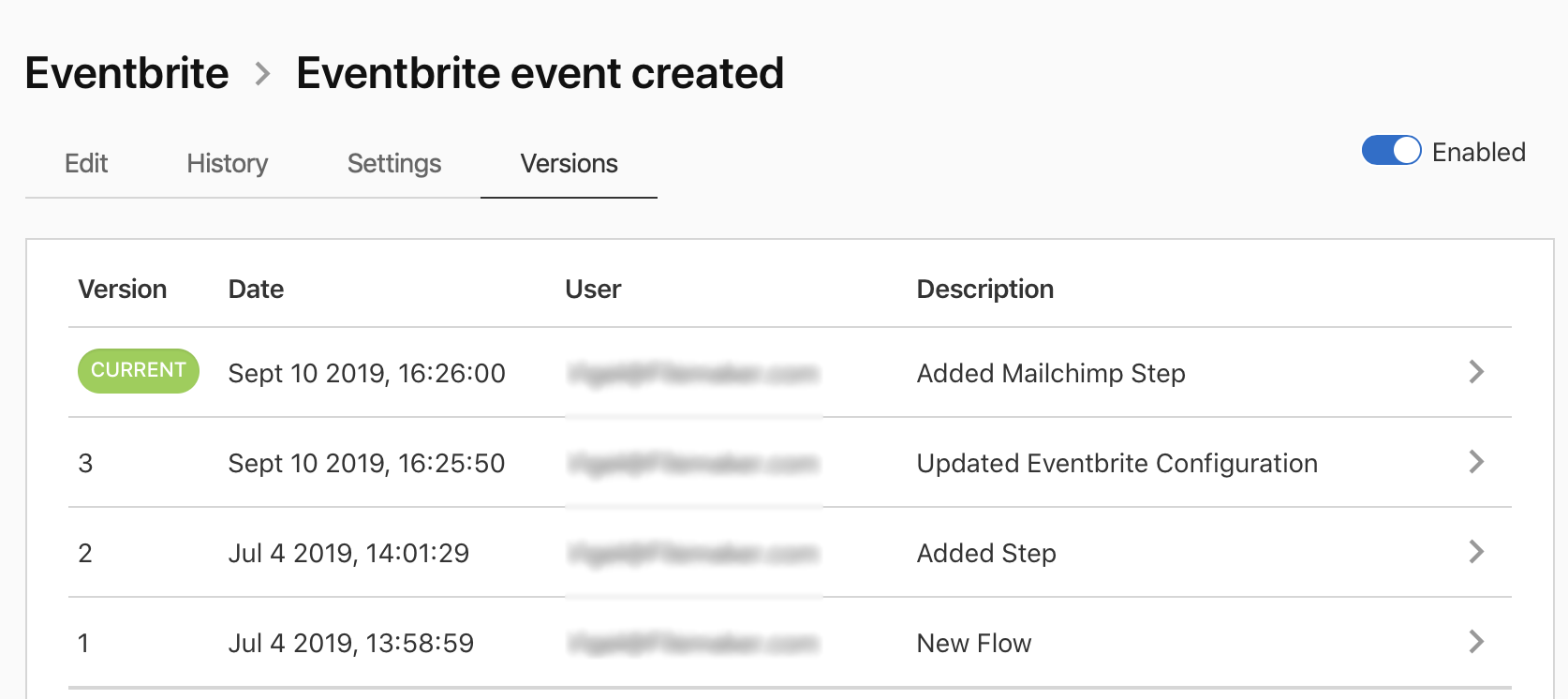Click the Description column header
The image size is (1568, 699).
984,289
